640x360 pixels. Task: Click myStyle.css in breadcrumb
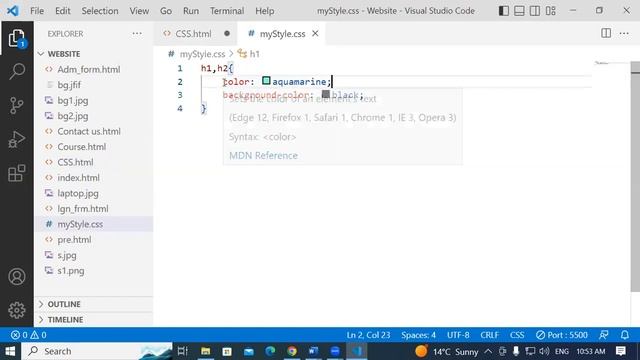(x=202, y=54)
